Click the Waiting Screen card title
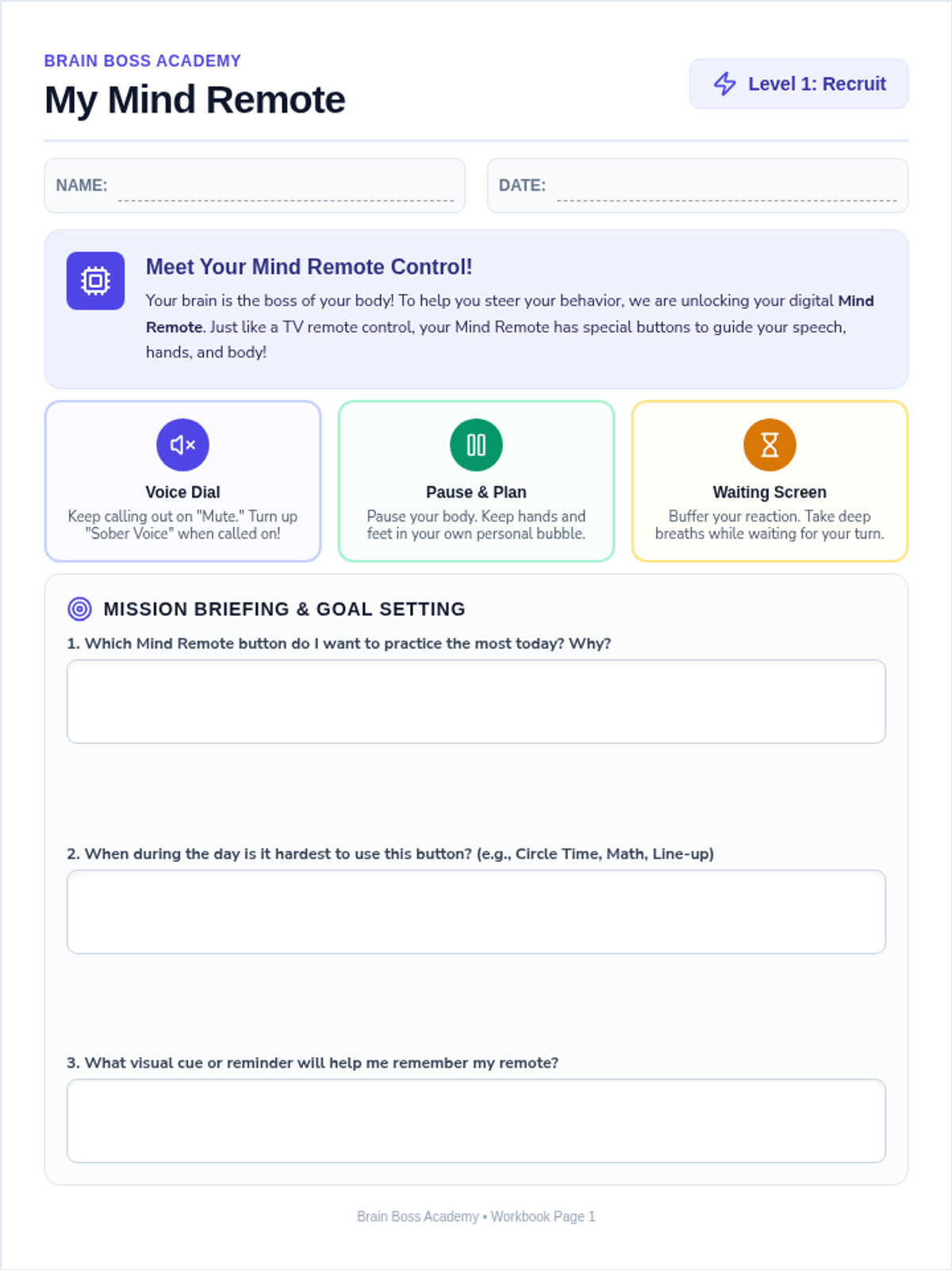Viewport: 952px width, 1270px height. point(770,492)
